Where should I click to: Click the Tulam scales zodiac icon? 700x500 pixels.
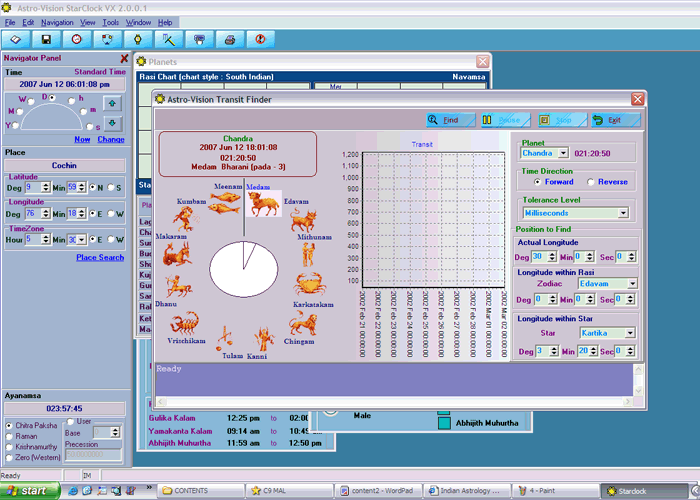[x=224, y=338]
